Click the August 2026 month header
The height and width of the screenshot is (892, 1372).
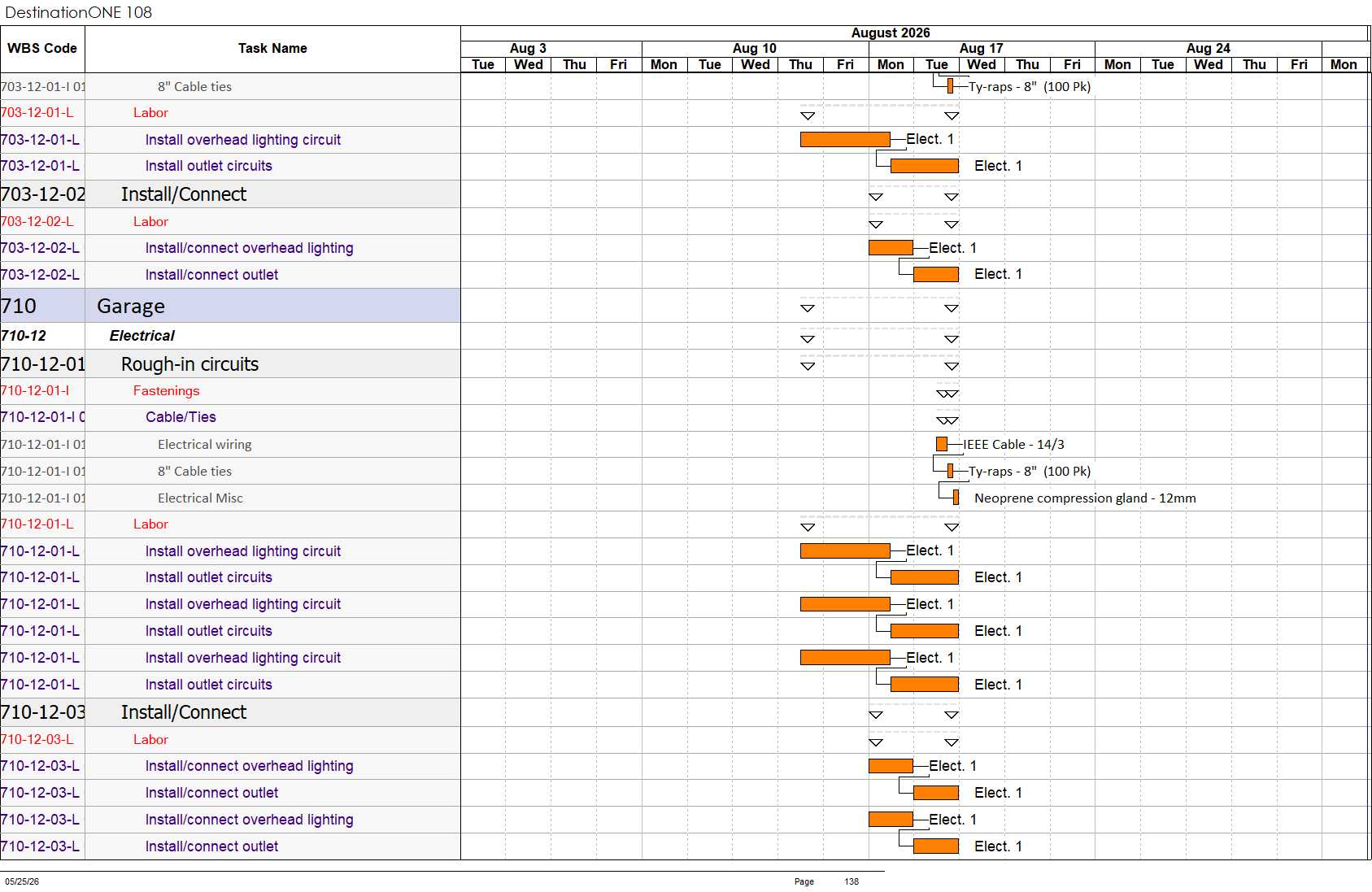[x=891, y=33]
